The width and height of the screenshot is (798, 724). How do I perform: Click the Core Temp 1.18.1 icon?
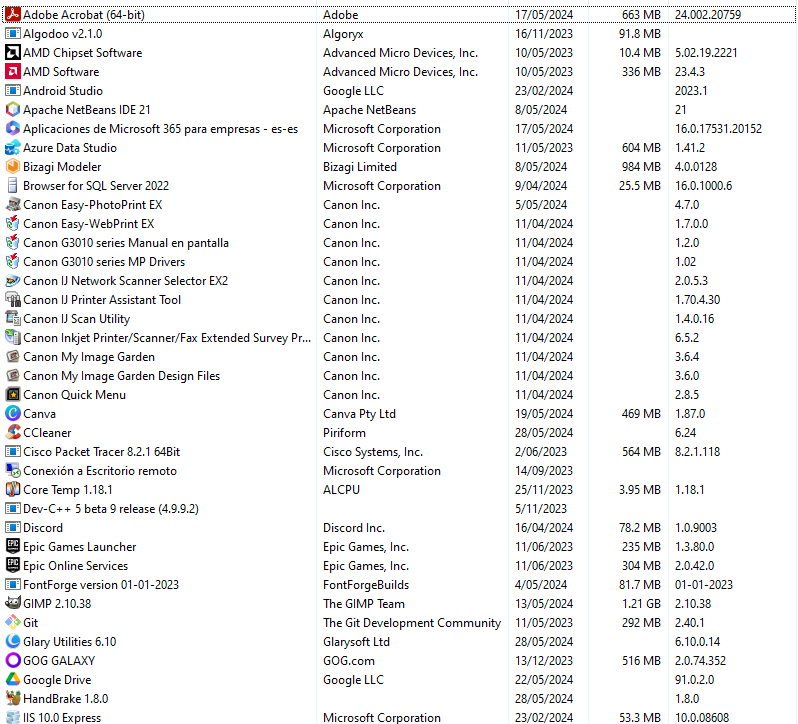(x=13, y=489)
